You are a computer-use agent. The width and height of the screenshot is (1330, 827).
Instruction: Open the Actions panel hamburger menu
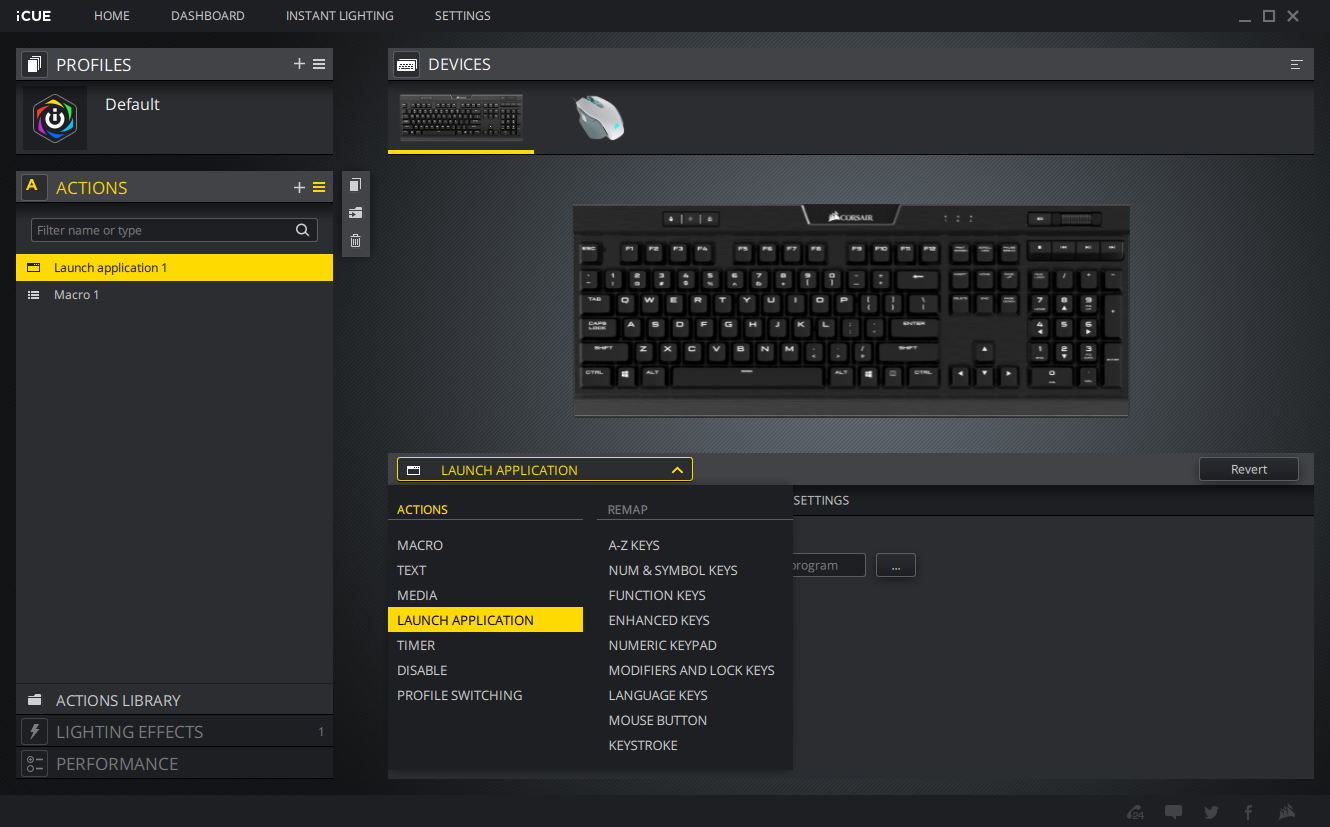(319, 187)
